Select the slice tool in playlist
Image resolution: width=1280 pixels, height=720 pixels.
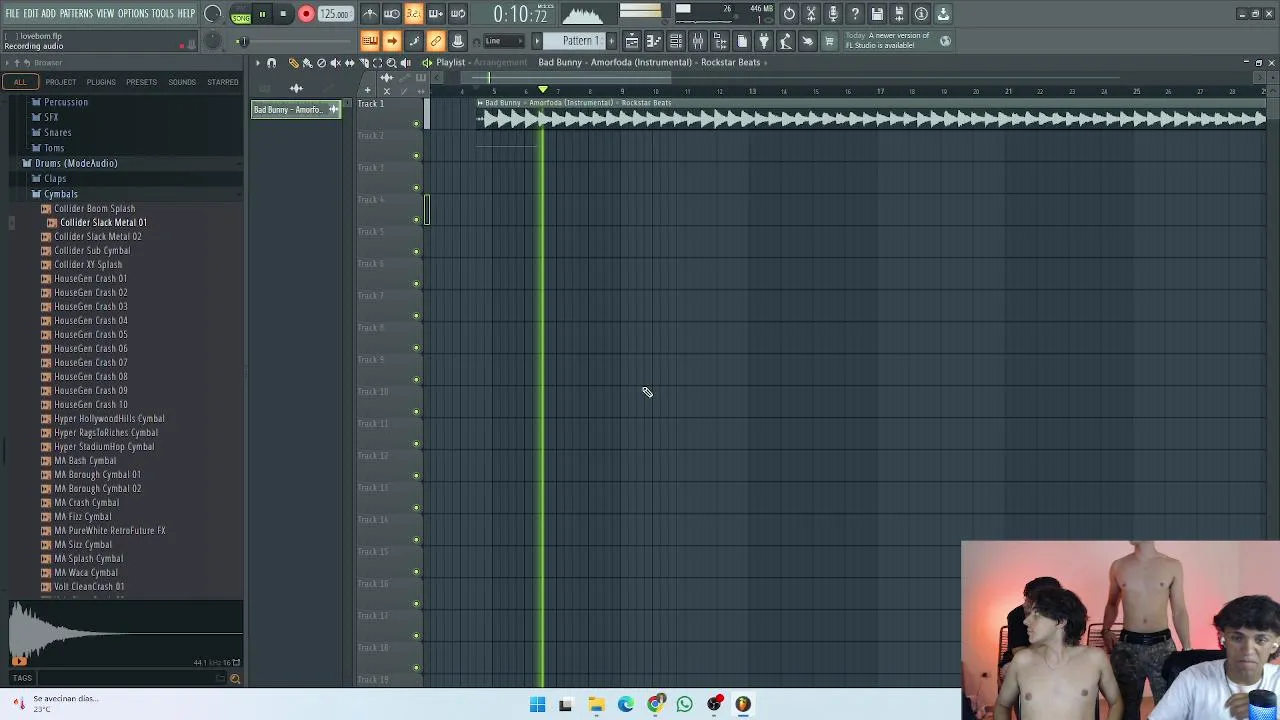363,63
